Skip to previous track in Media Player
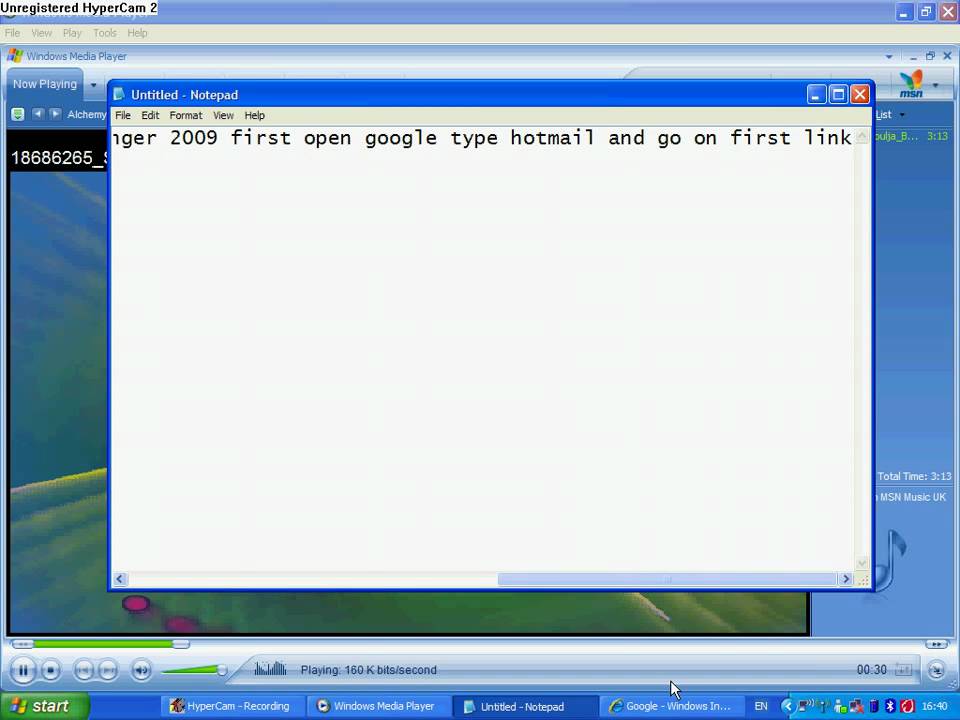This screenshot has height=720, width=960. point(84,670)
